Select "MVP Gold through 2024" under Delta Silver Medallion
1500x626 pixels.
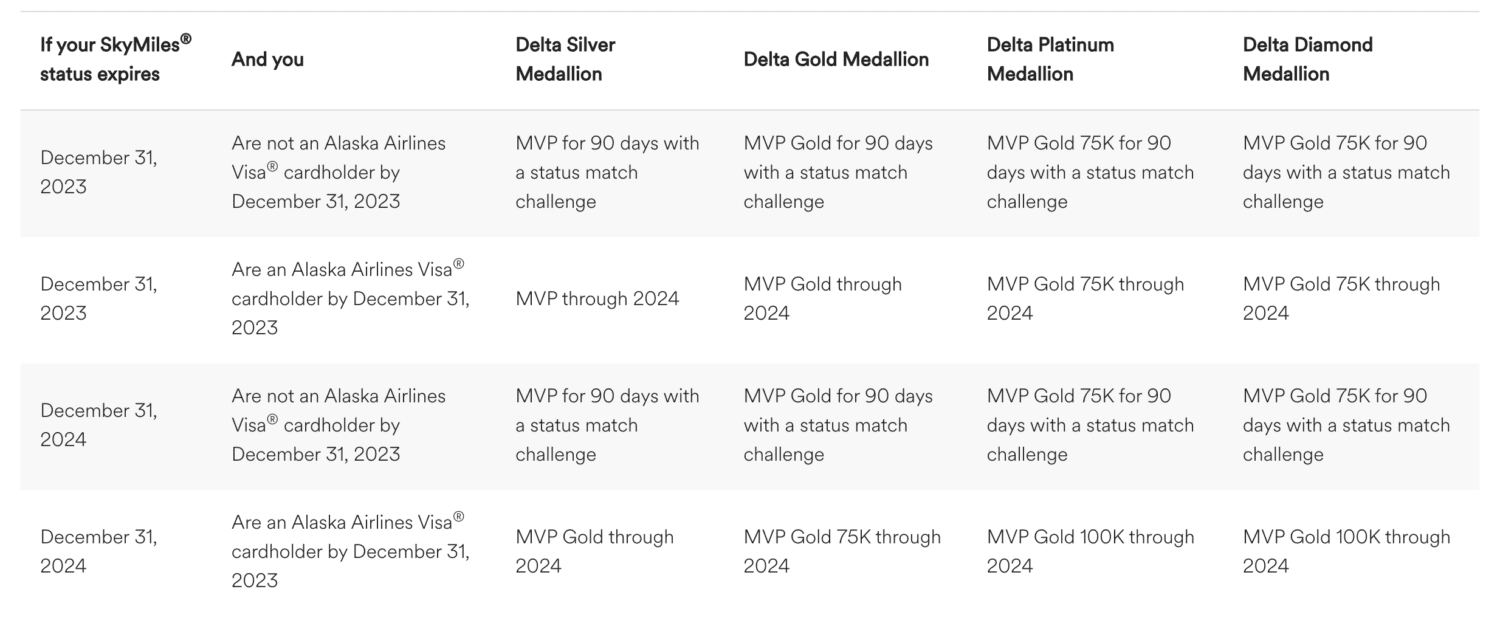594,551
